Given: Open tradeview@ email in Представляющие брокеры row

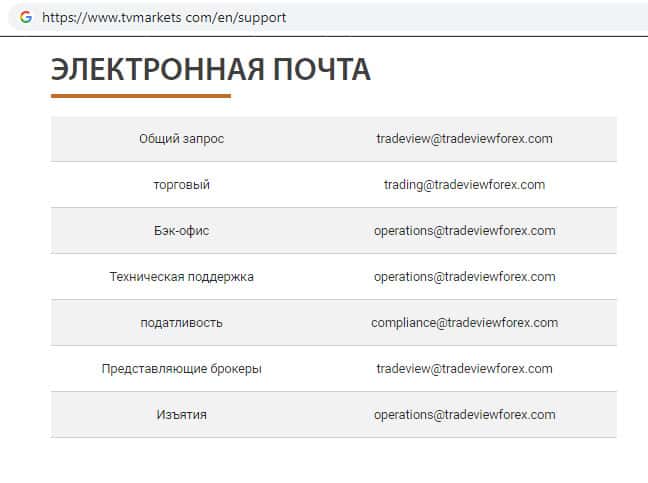Looking at the screenshot, I should coord(464,369).
